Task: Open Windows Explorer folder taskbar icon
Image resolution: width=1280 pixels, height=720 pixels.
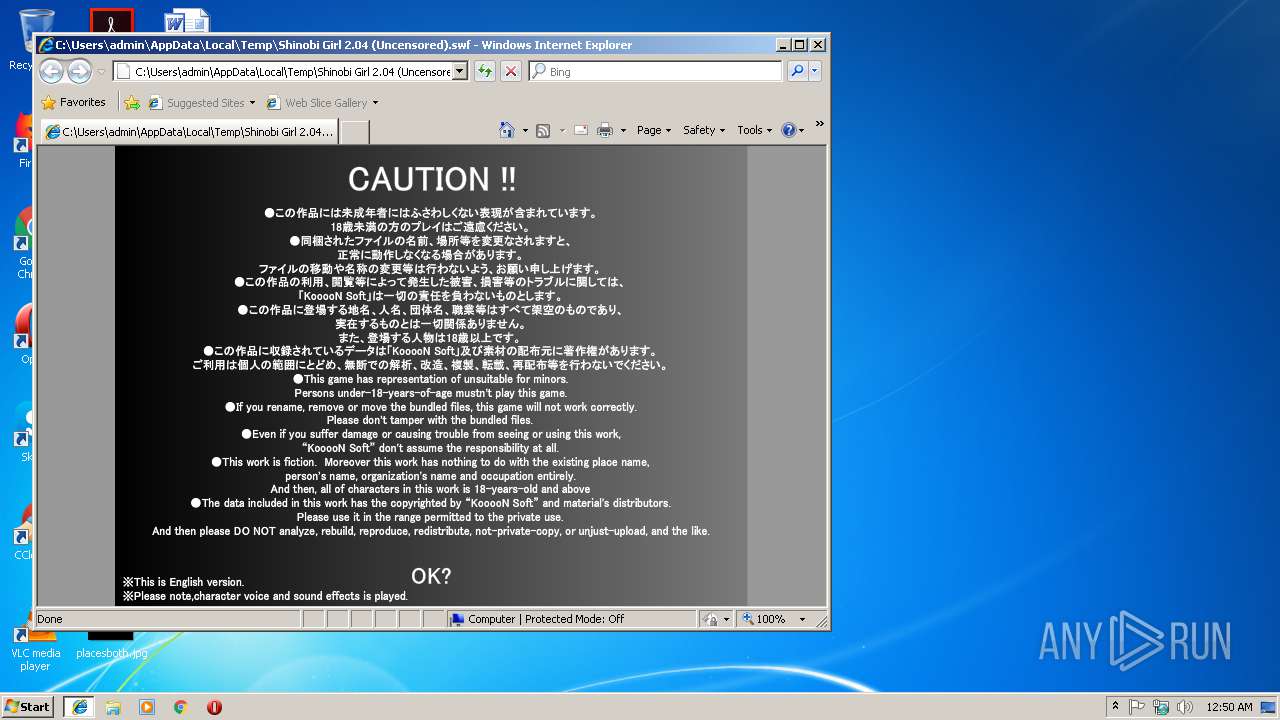Action: pos(113,706)
